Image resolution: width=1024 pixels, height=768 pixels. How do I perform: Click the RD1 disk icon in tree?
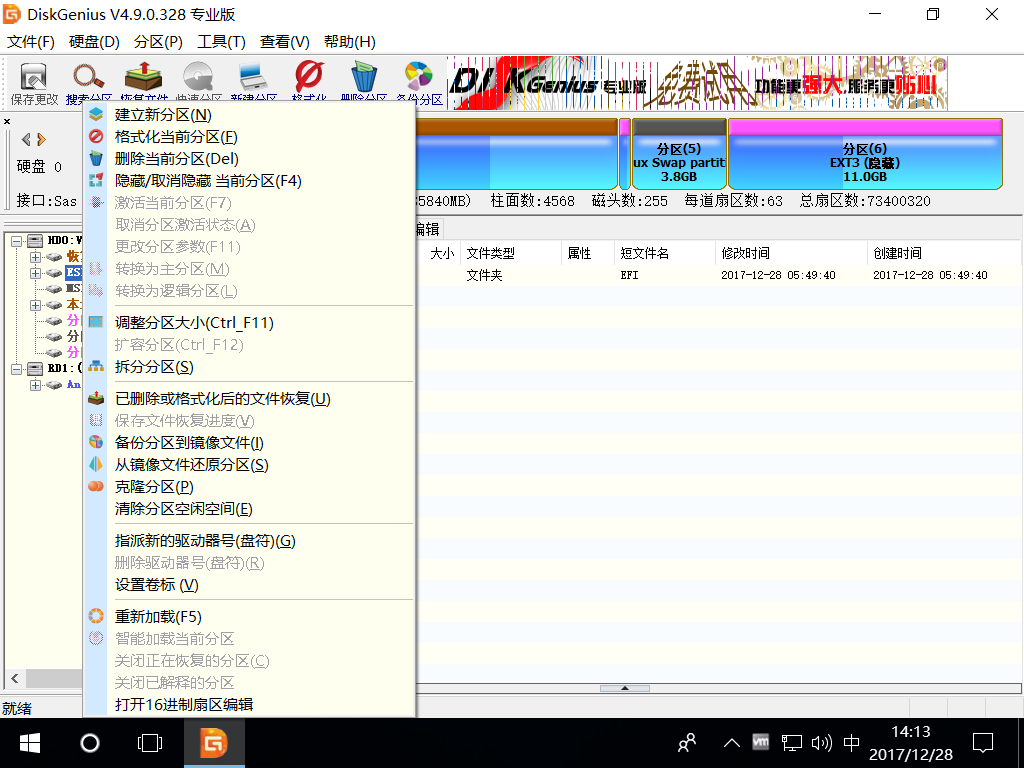pos(35,368)
